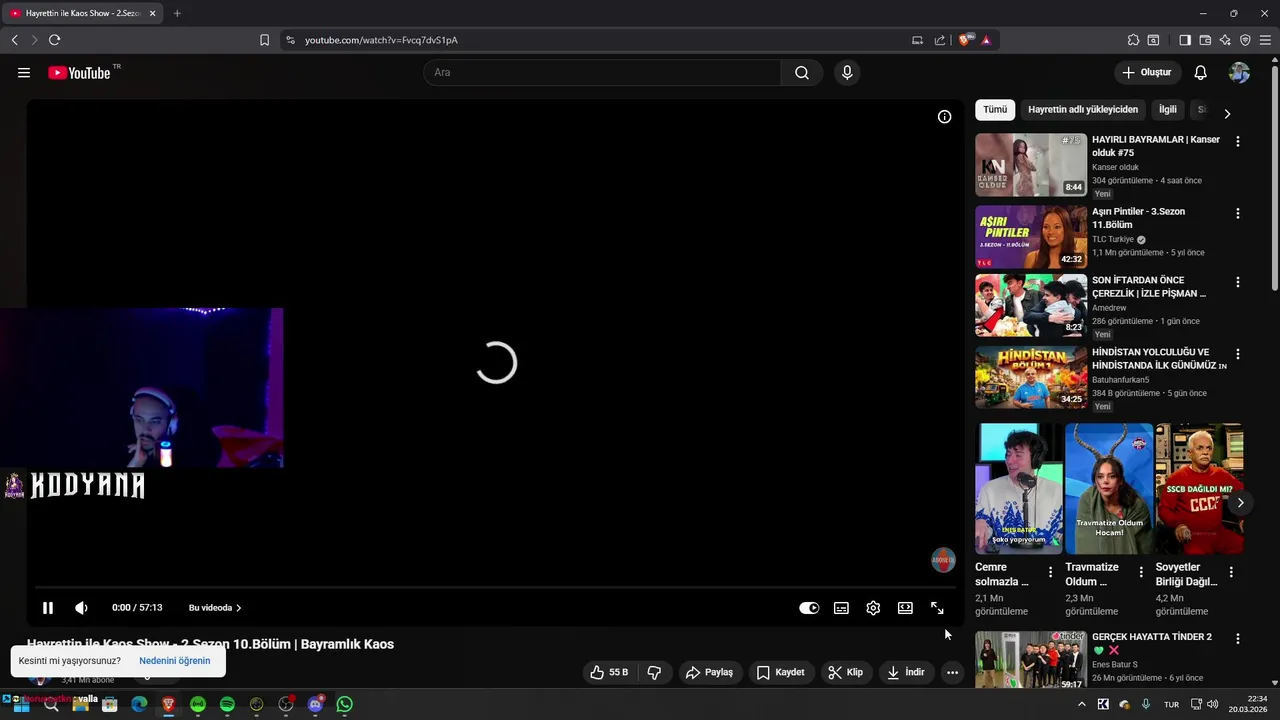This screenshot has height=720, width=1280.
Task: Select the İlgili filter chip
Action: [x=1168, y=110]
